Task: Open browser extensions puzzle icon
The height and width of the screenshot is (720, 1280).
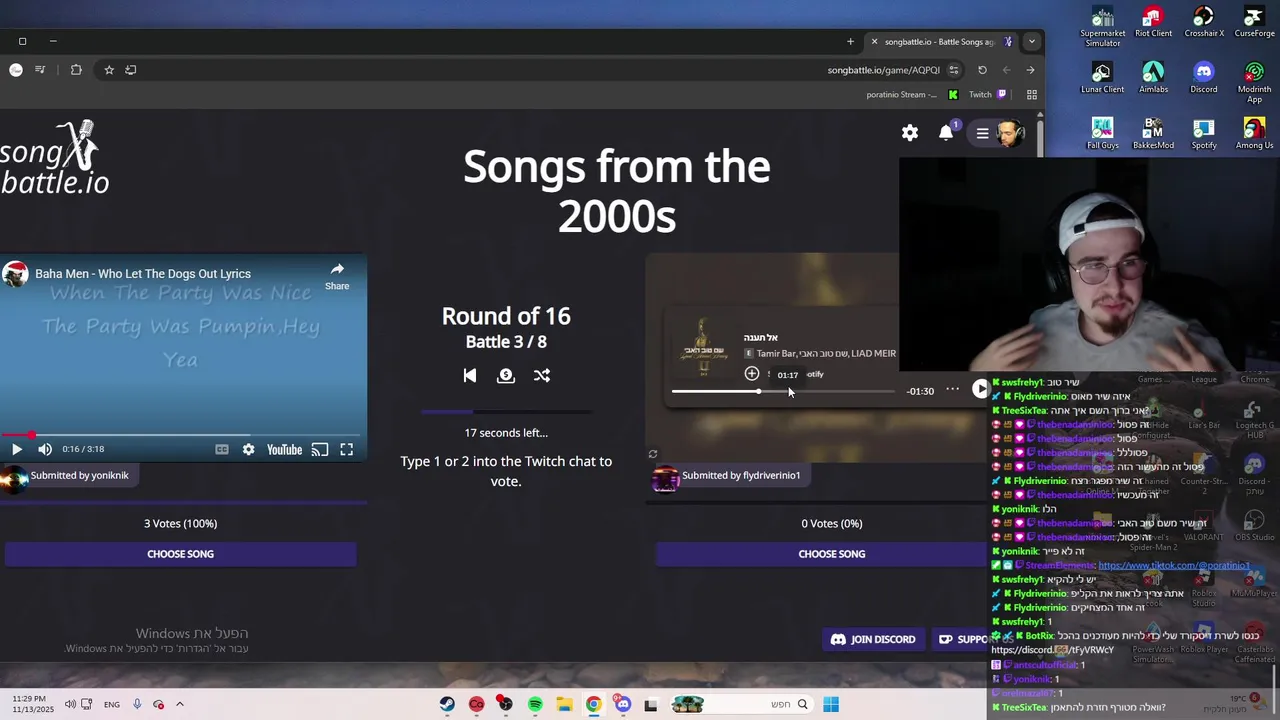Action: [76, 70]
